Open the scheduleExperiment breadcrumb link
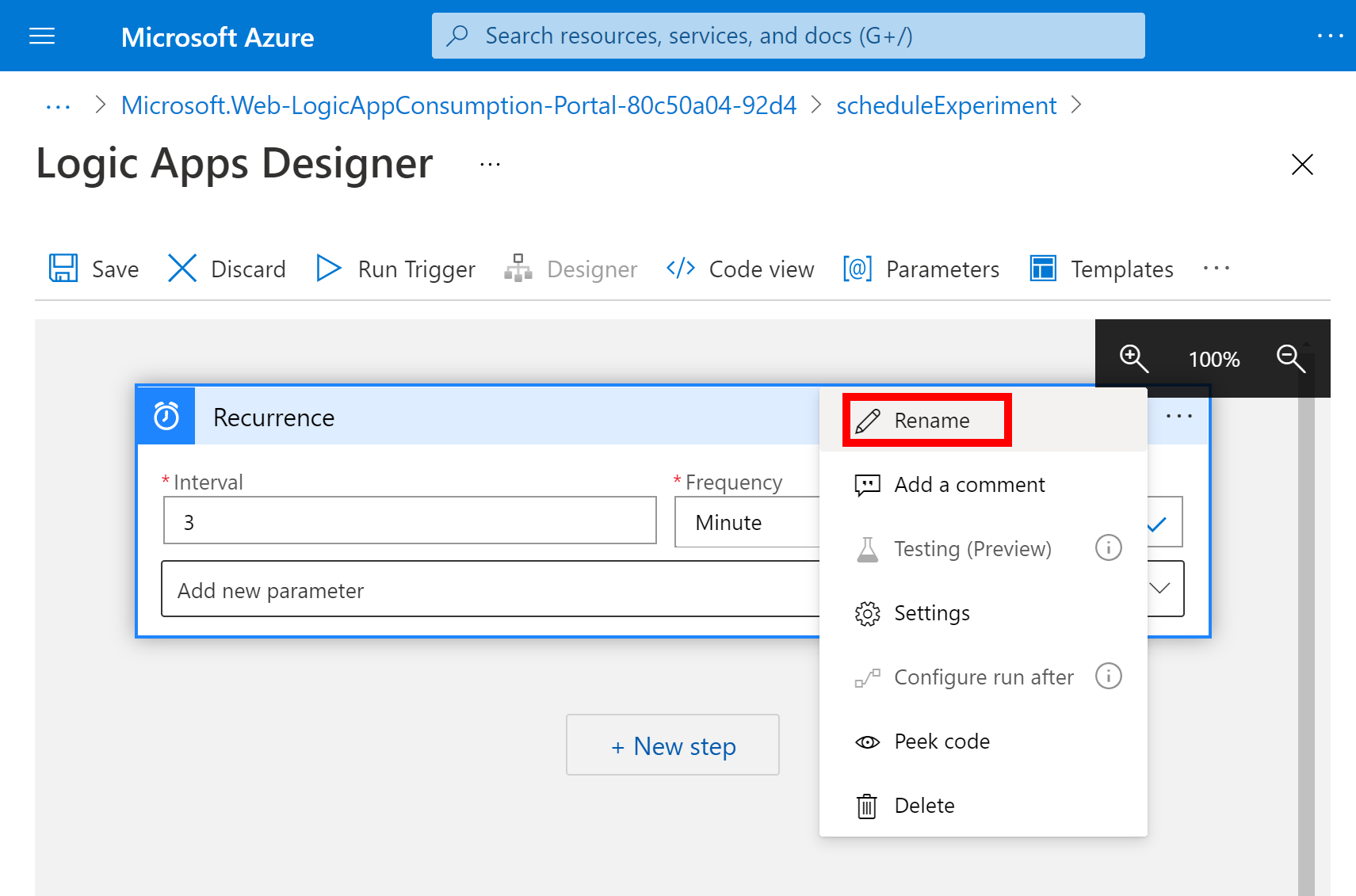The image size is (1356, 896). point(946,105)
